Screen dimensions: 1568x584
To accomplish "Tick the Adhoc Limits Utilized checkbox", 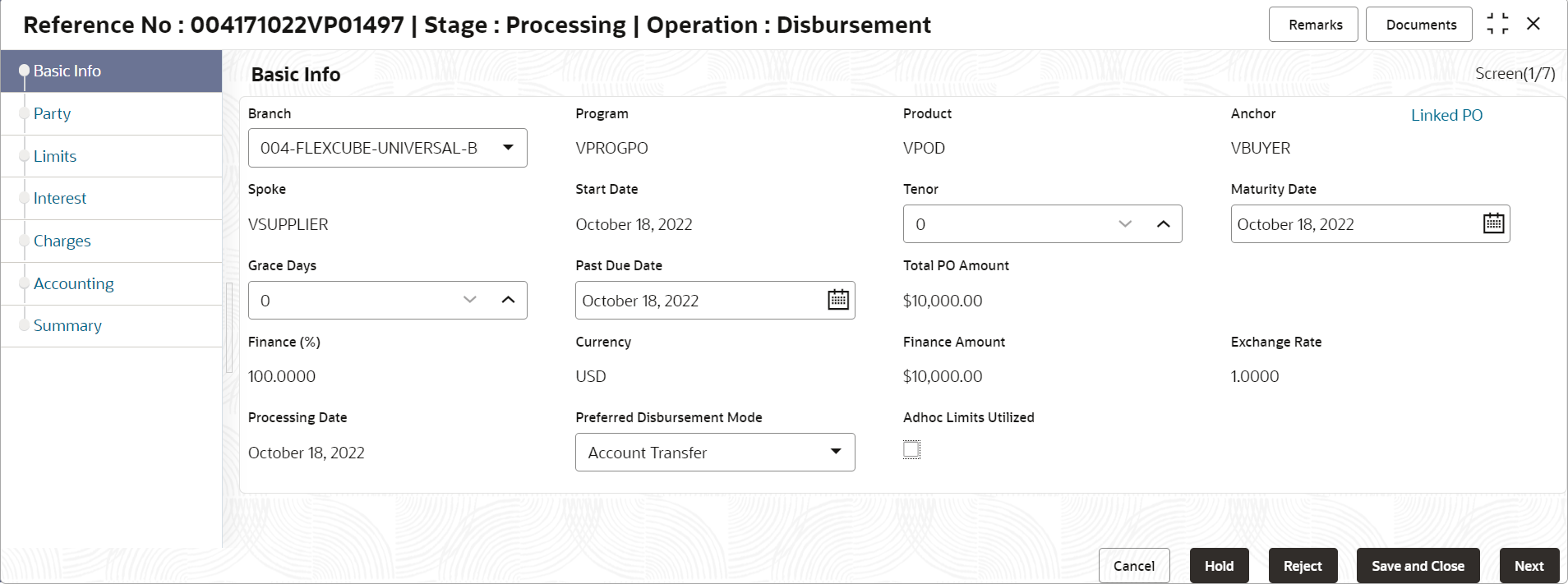I will pyautogui.click(x=911, y=449).
